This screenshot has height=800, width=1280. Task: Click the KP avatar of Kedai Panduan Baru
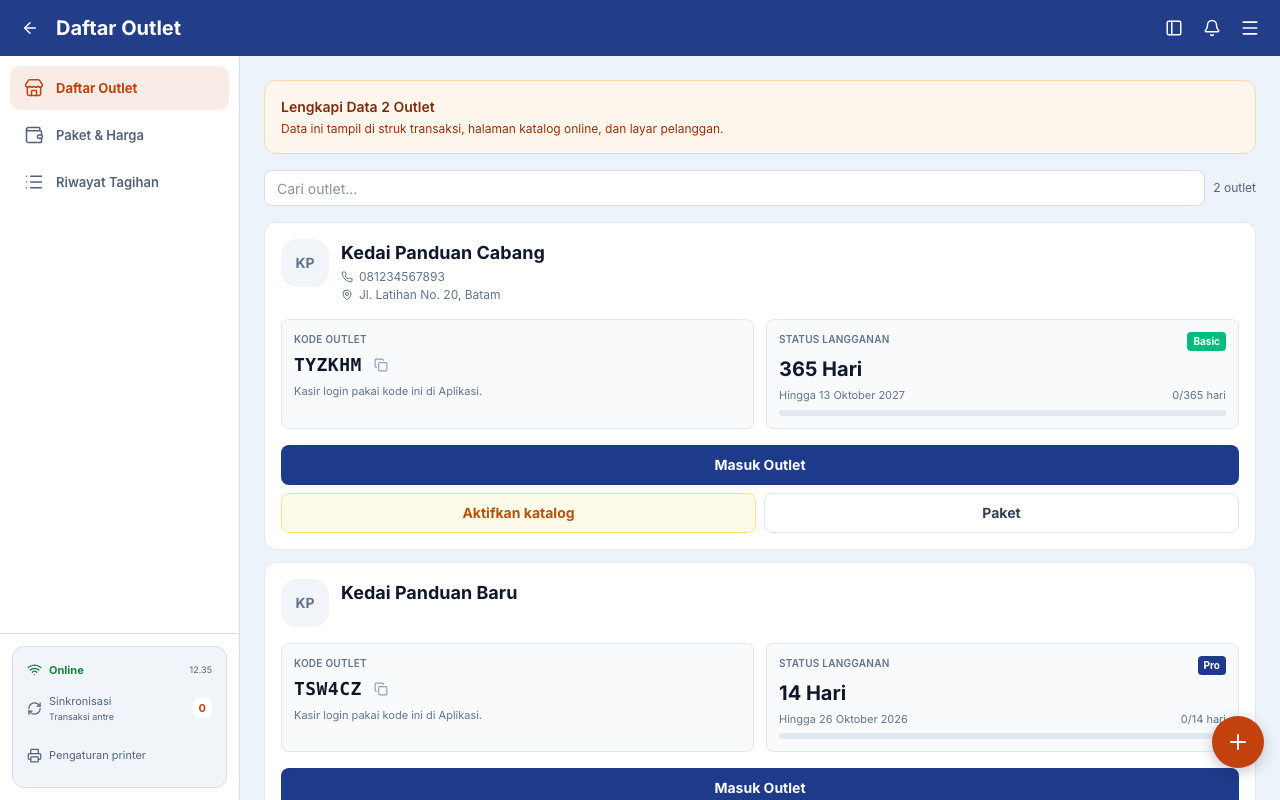305,603
